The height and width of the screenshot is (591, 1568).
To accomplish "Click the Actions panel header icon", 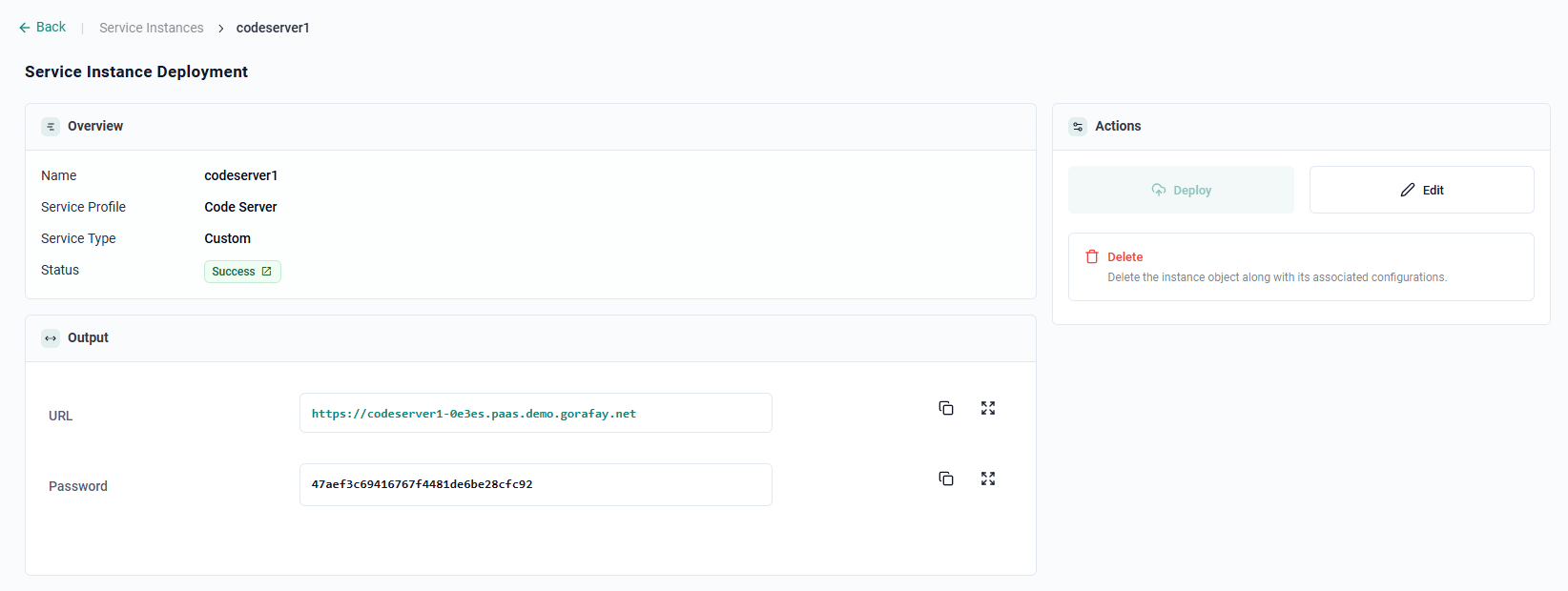I will (1078, 127).
